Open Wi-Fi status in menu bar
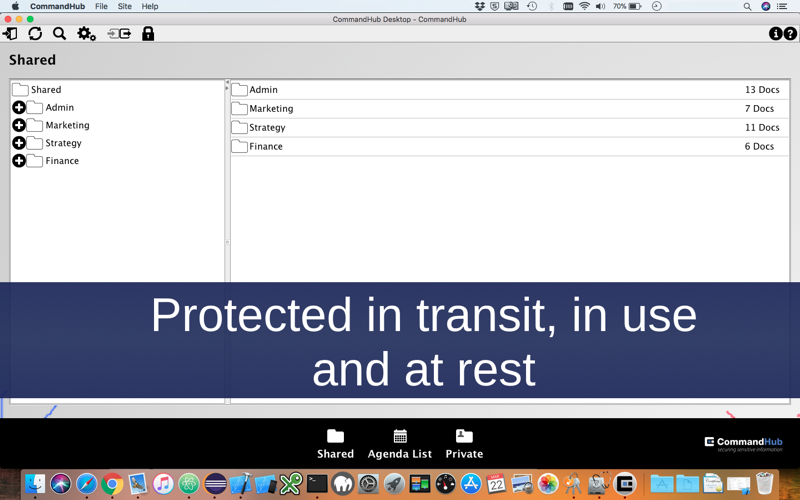800x500 pixels. click(584, 6)
